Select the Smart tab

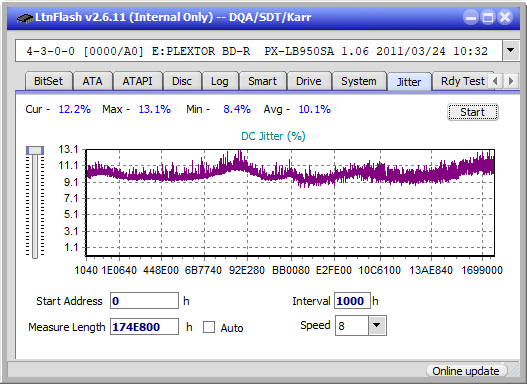click(262, 81)
